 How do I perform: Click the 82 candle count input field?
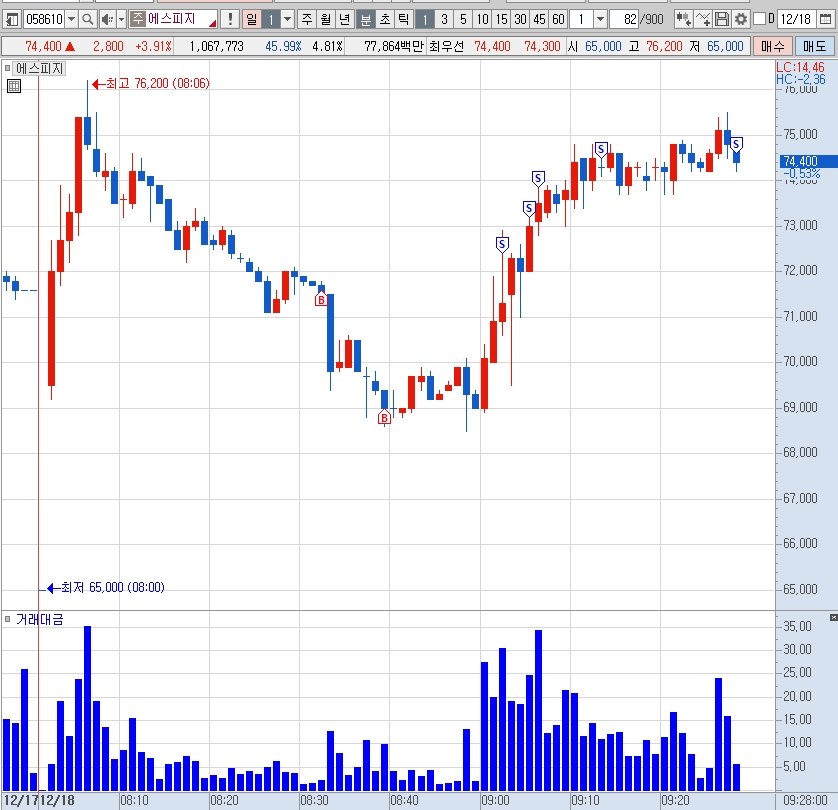tap(624, 20)
